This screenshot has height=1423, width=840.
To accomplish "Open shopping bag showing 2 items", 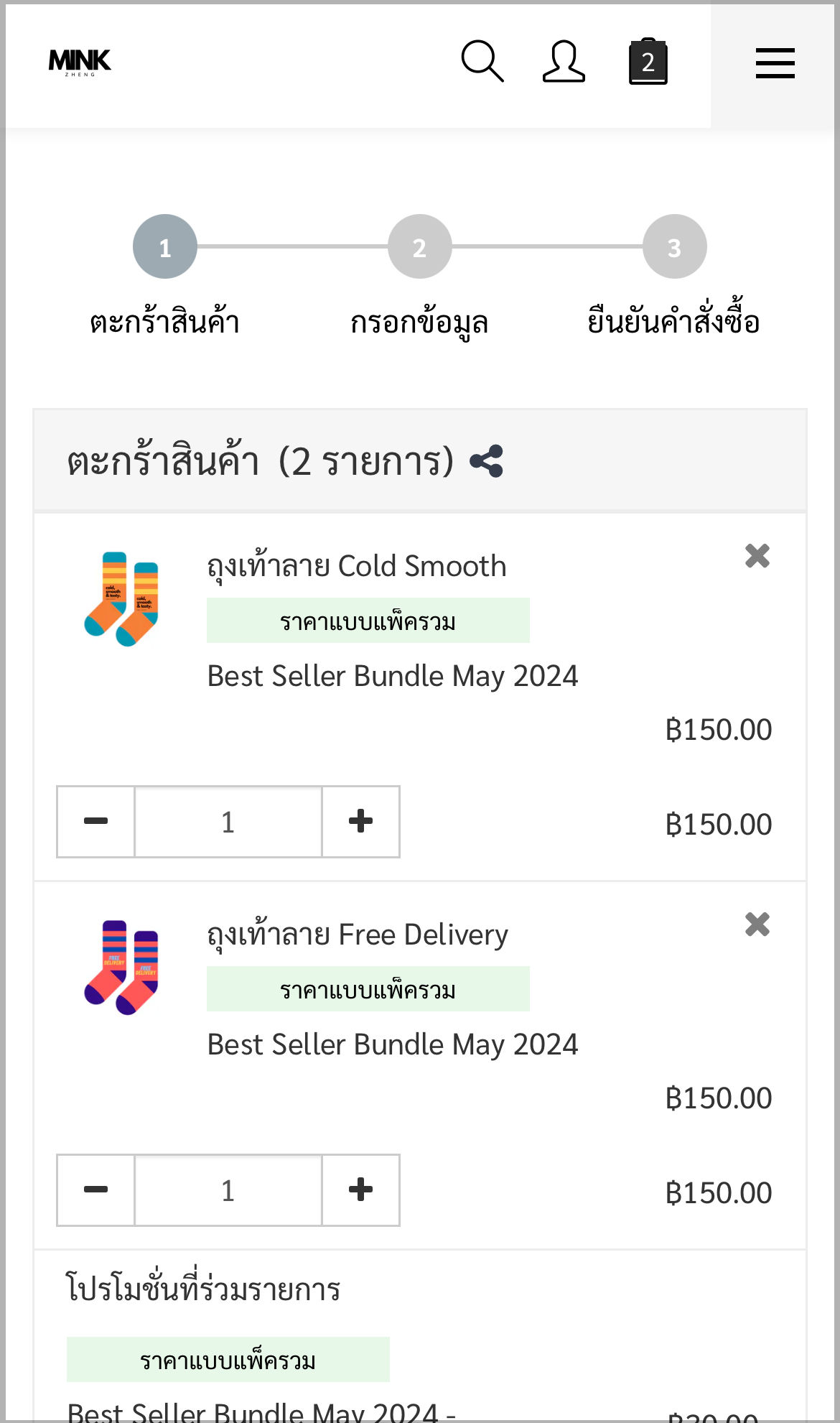I will (648, 62).
